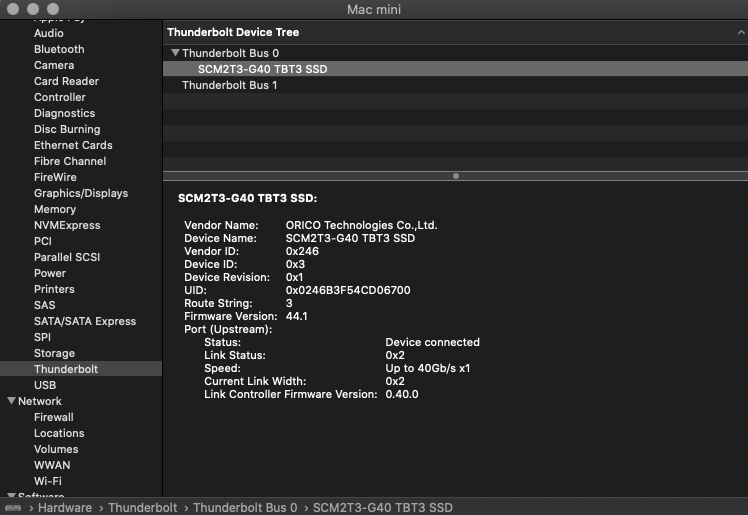Go to Thunderbolt Bus 0 in path bar
The width and height of the screenshot is (748, 515).
tap(245, 508)
